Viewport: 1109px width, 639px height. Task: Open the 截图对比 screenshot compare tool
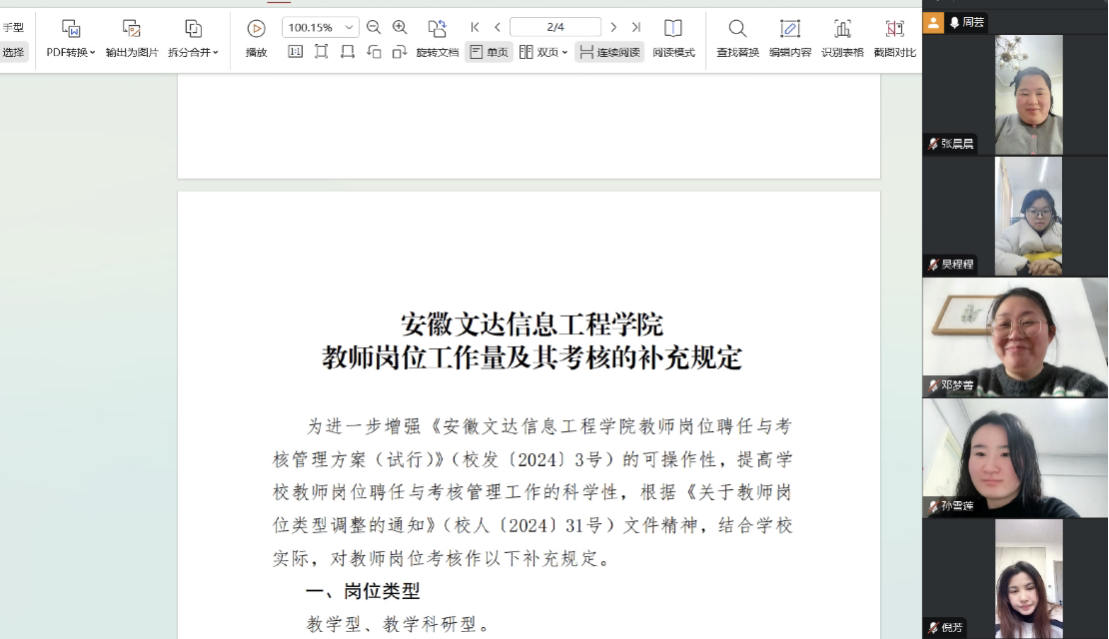[895, 39]
